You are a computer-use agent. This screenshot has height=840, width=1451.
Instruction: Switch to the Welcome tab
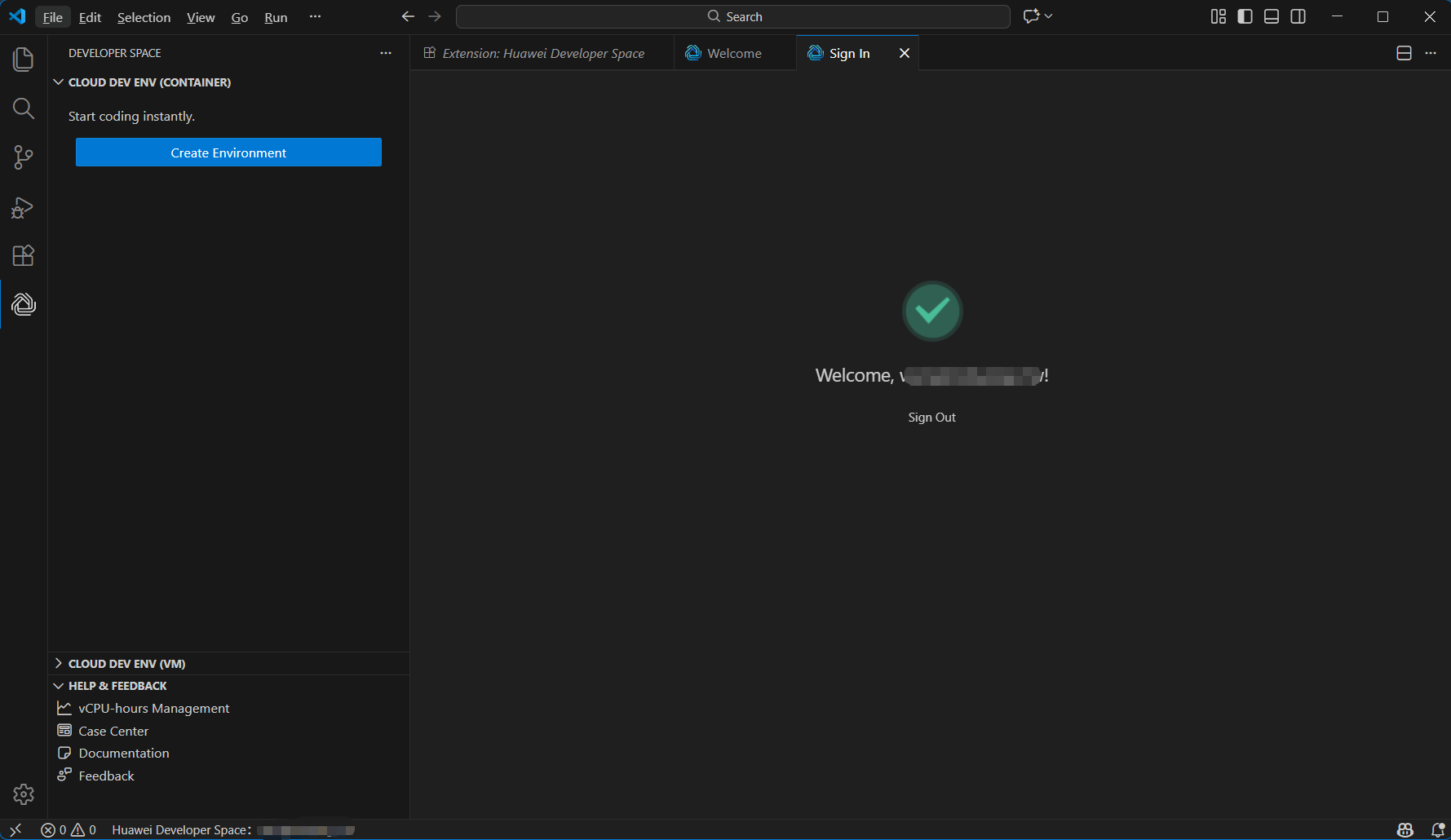pos(735,53)
